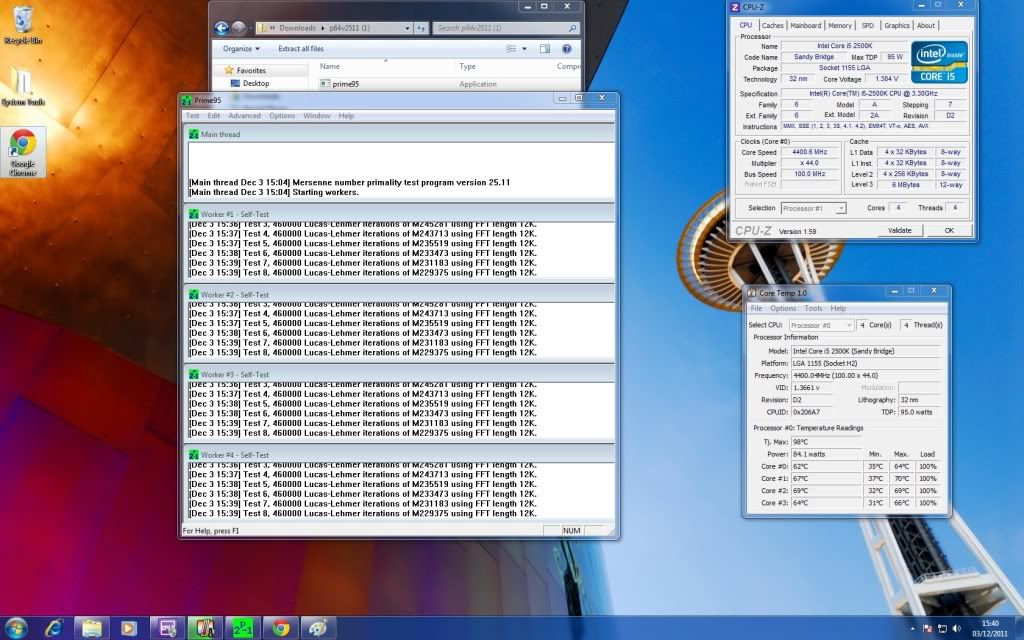Switch to the Core Temp taskbar button
This screenshot has width=1024, height=640.
tap(205, 628)
